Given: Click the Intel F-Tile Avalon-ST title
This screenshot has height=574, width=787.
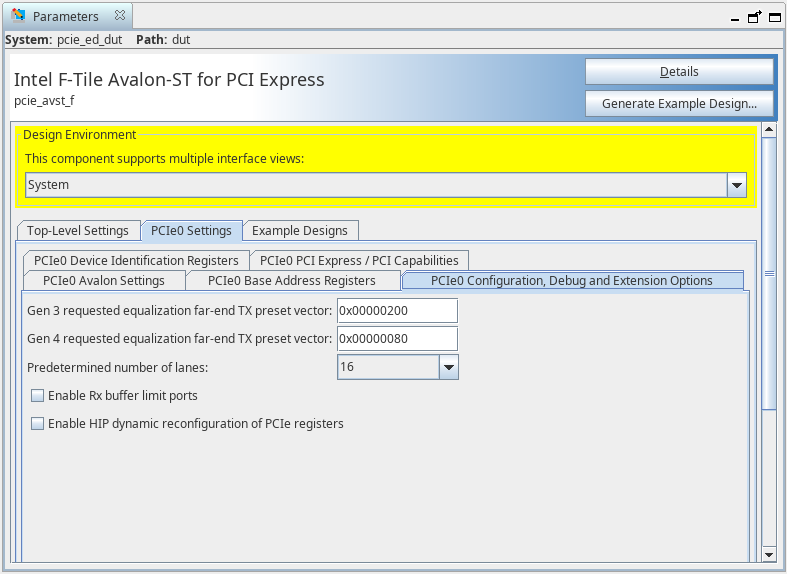Looking at the screenshot, I should [169, 80].
